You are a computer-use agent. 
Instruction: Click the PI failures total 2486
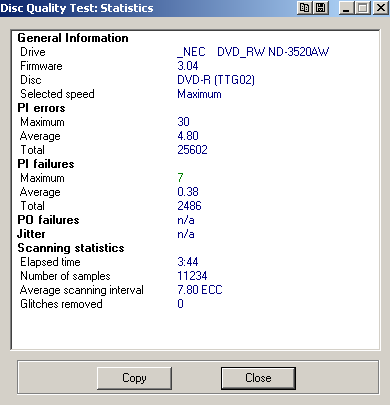click(189, 206)
